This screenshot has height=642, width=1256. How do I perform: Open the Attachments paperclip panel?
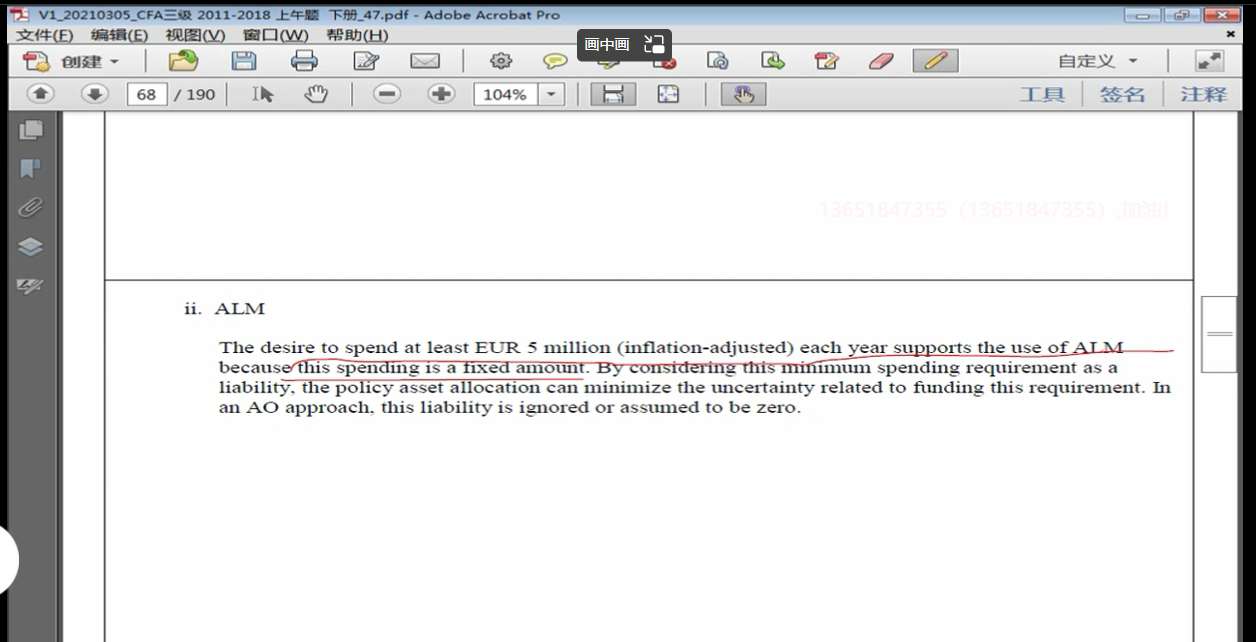[31, 208]
